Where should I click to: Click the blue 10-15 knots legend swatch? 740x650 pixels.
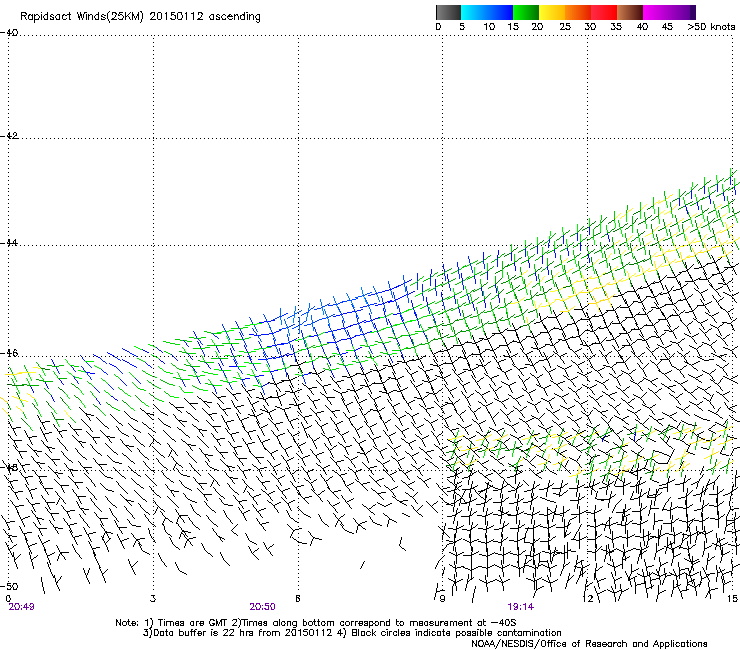(500, 12)
